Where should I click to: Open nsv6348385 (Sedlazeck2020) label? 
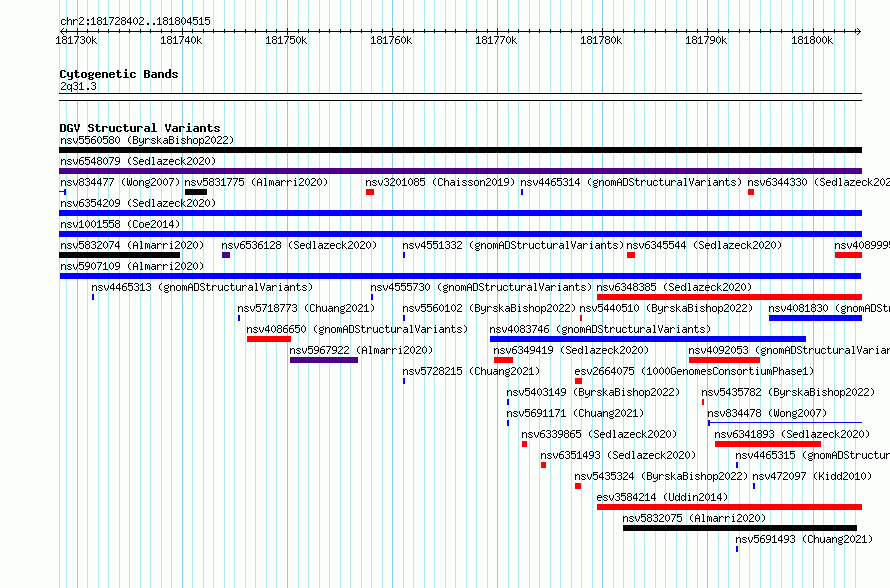[x=674, y=287]
